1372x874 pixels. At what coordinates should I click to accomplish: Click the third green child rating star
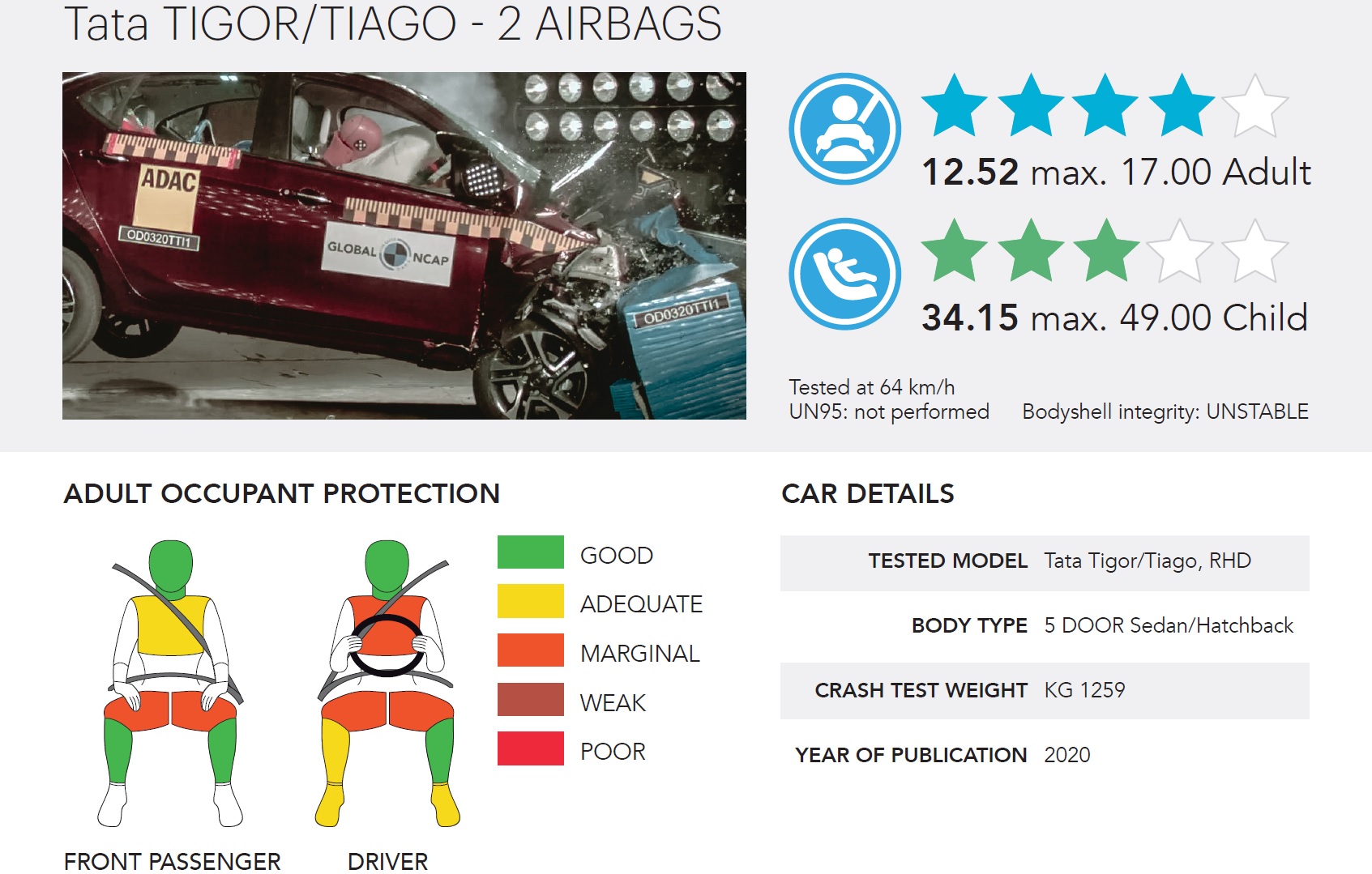pyautogui.click(x=1105, y=250)
